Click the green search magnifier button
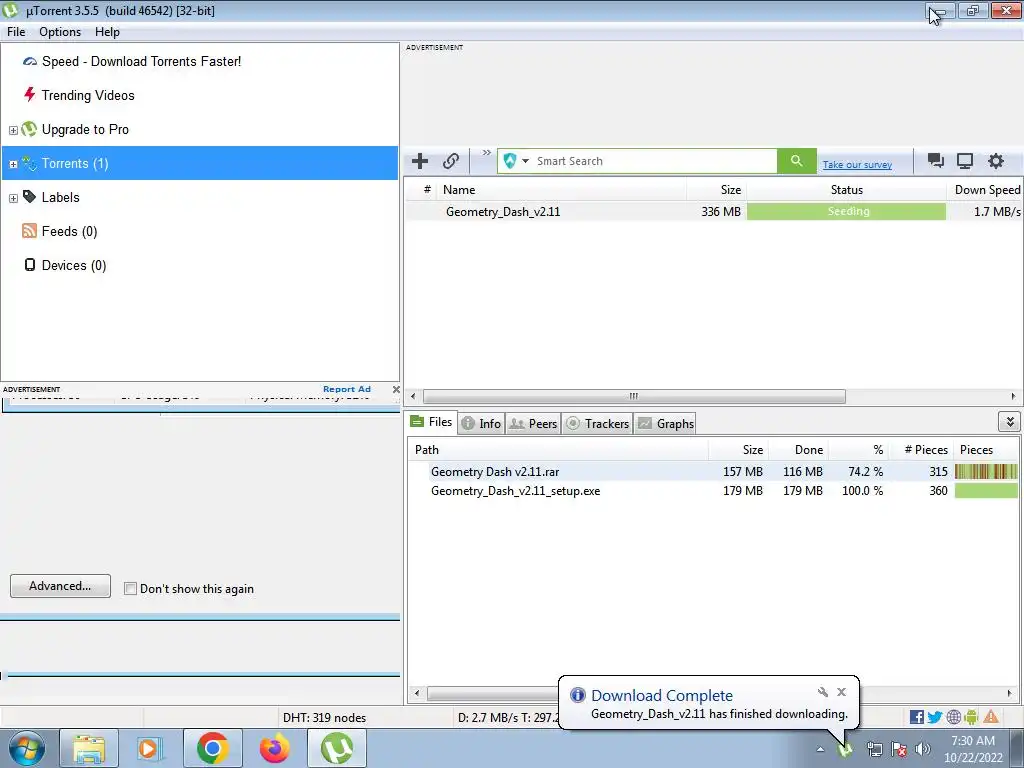Screen dimensions: 1024x768 796,161
